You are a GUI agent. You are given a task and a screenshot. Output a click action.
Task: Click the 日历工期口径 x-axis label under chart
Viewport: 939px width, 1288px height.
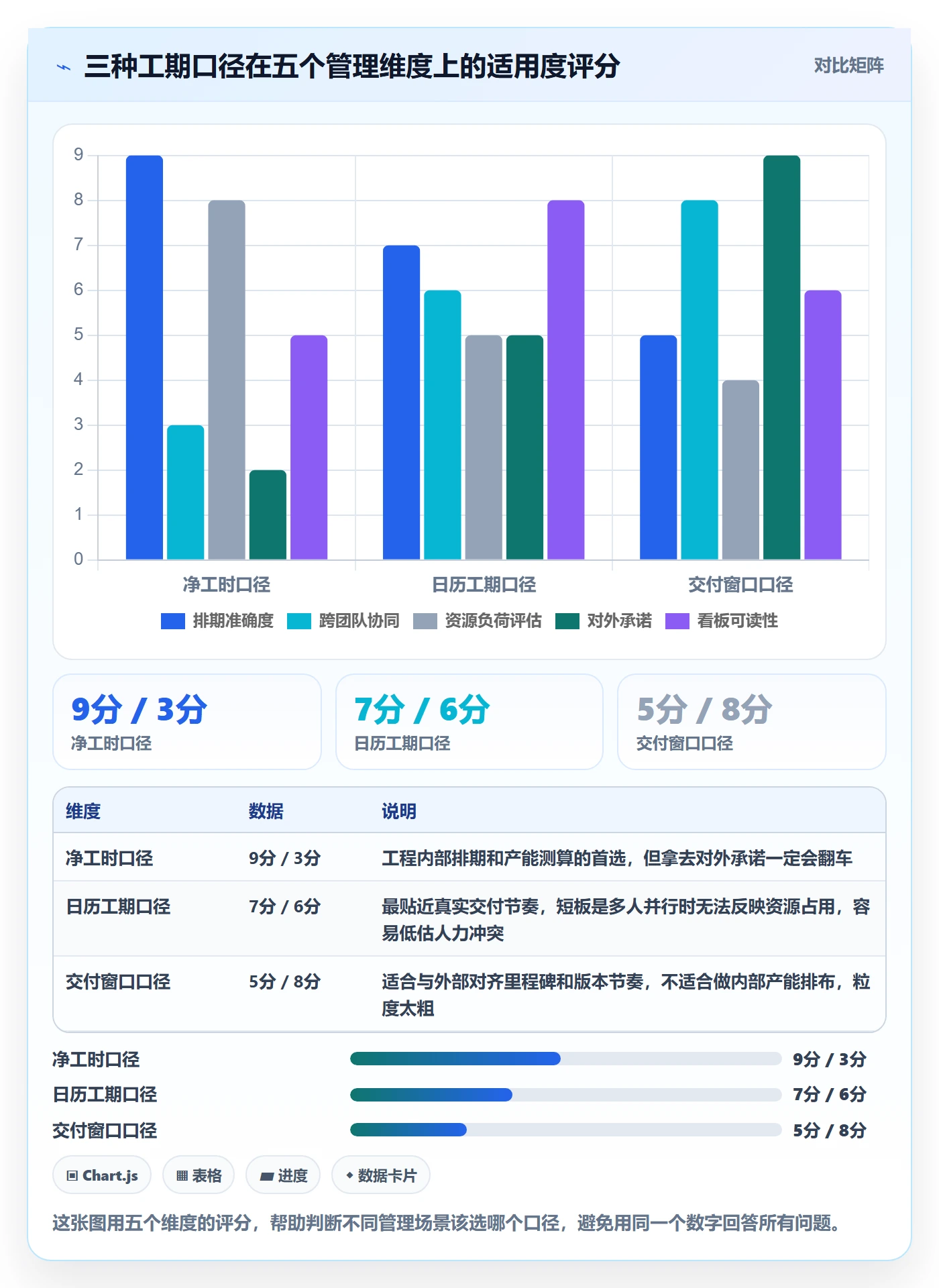pyautogui.click(x=484, y=585)
